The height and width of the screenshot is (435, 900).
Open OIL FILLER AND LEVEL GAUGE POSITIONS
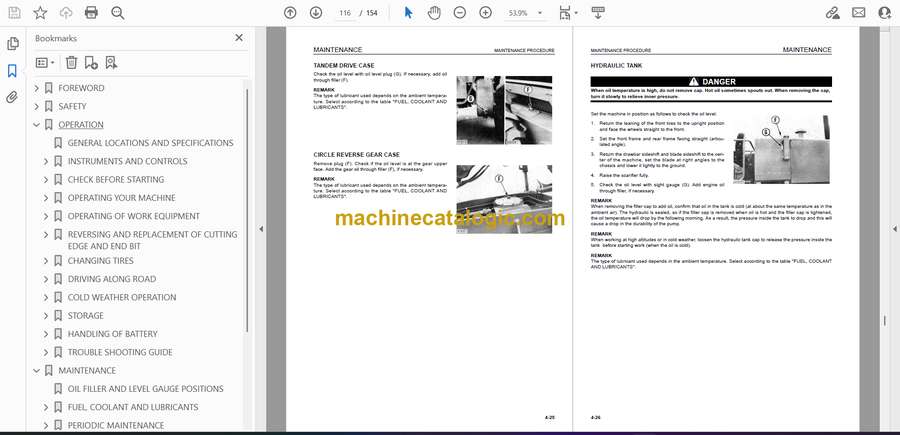146,389
